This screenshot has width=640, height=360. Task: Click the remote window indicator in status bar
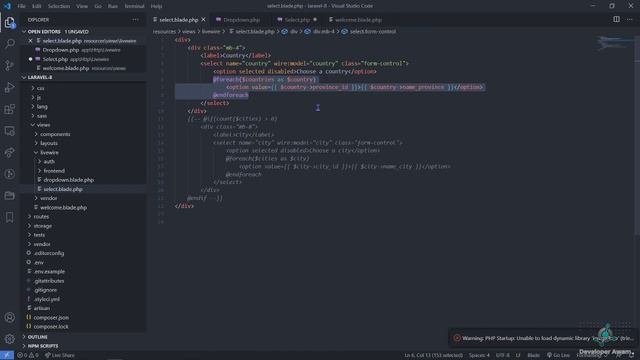(7, 355)
